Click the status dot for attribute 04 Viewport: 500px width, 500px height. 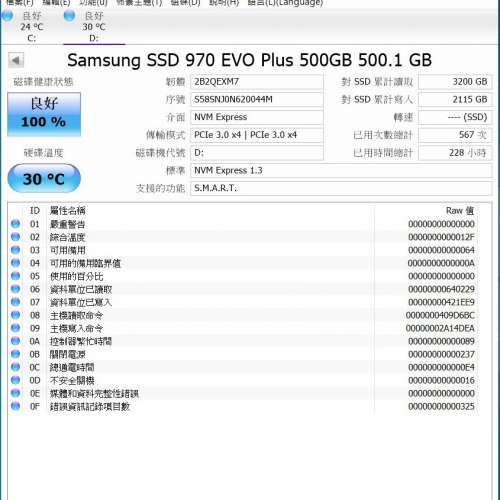pos(15,263)
